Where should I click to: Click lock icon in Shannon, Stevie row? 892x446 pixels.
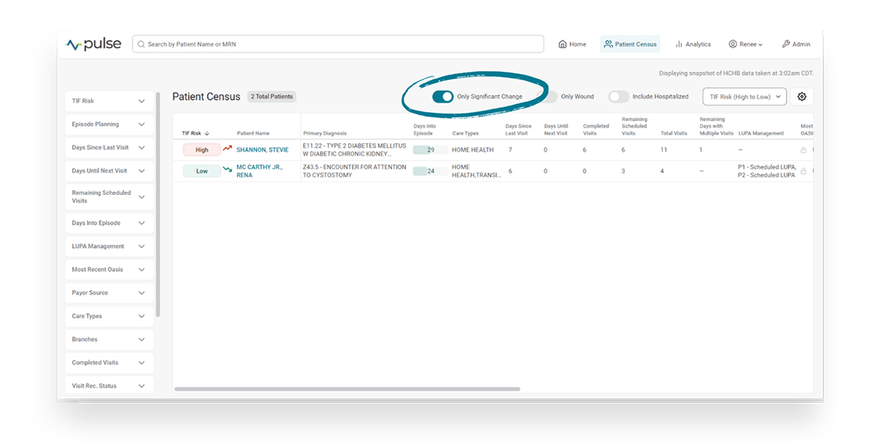click(803, 150)
